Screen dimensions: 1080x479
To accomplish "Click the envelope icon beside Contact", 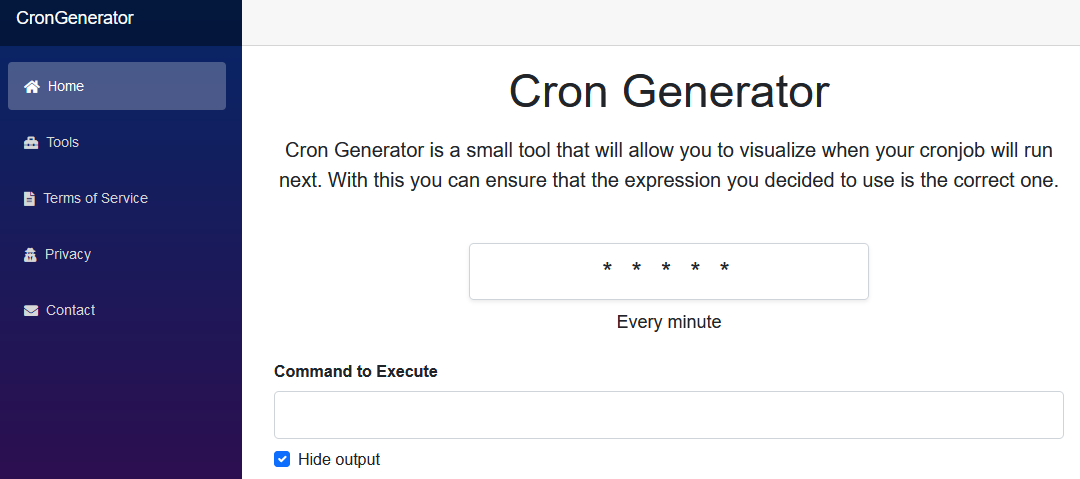I will tap(31, 311).
